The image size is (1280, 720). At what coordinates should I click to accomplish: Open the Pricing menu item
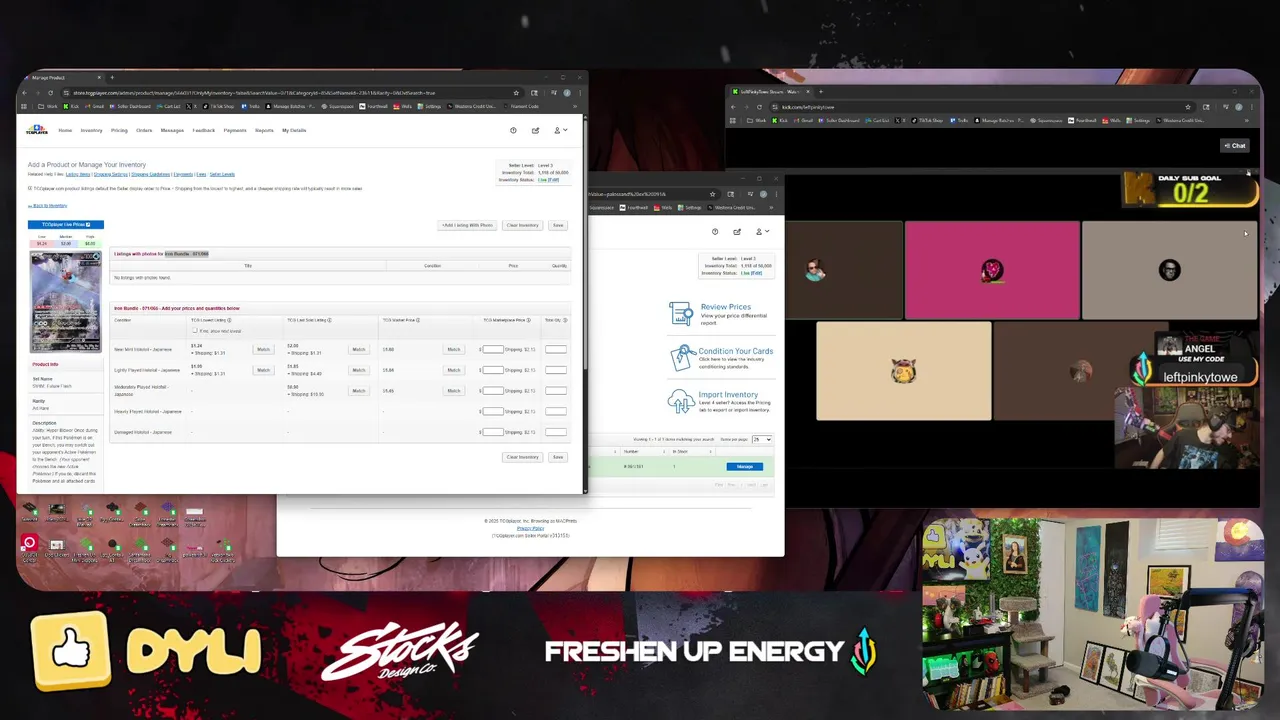(119, 130)
